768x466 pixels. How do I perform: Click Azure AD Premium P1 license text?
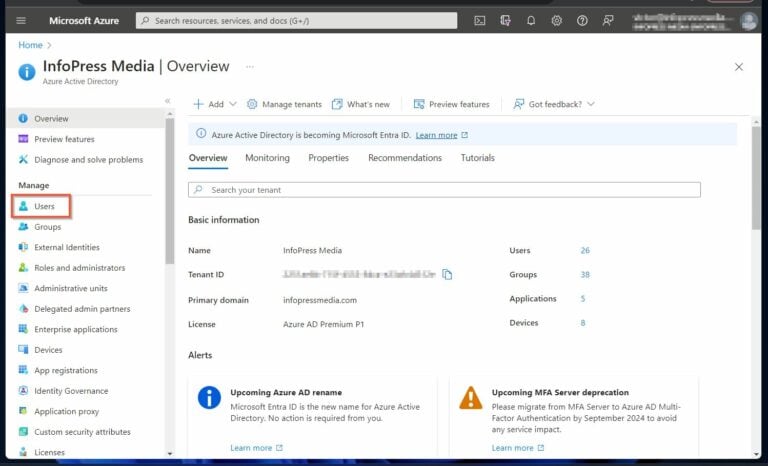coord(323,324)
